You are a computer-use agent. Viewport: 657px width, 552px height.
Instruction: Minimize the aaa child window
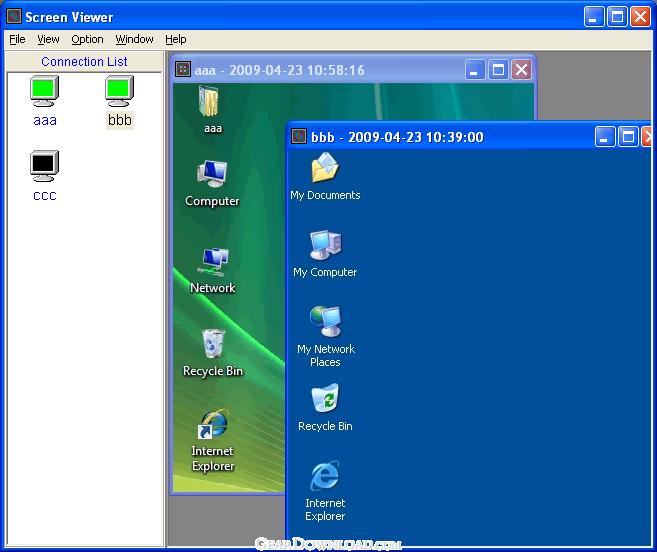[475, 70]
